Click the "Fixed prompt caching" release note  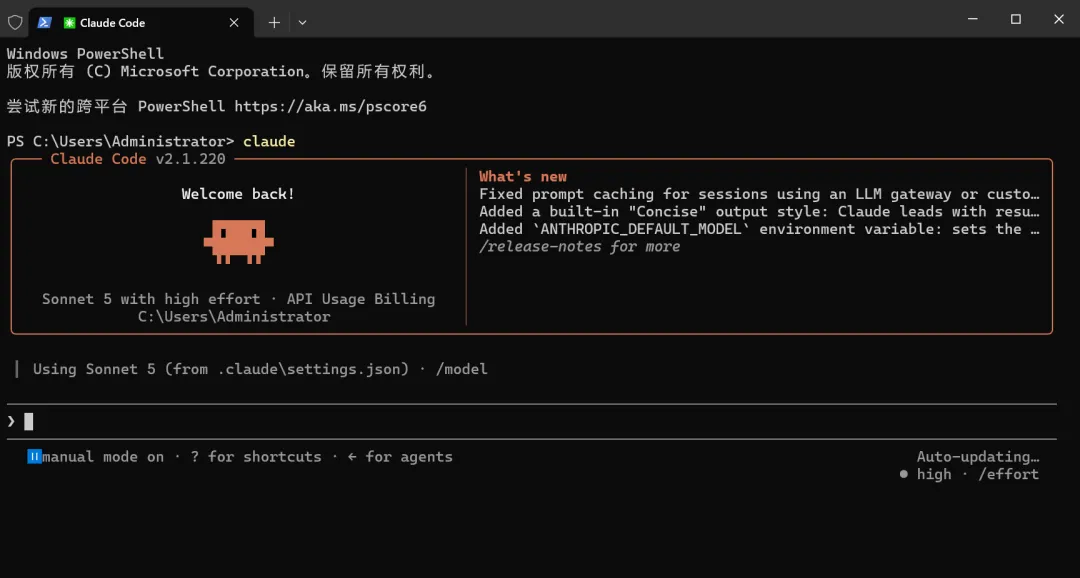click(x=759, y=194)
